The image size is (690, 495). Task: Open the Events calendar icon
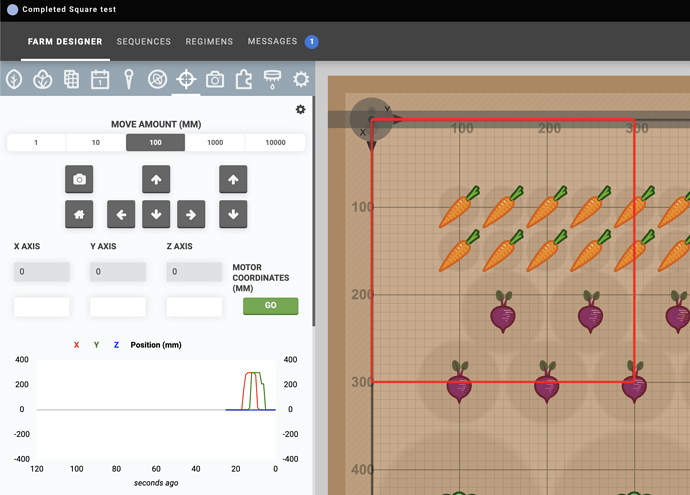tap(100, 80)
